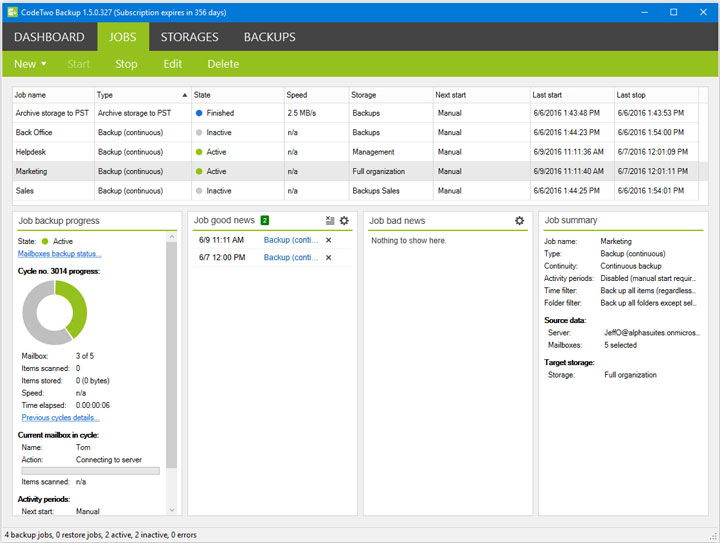Click the green 2 badge in Job good news
The width and height of the screenshot is (720, 543).
pos(265,221)
